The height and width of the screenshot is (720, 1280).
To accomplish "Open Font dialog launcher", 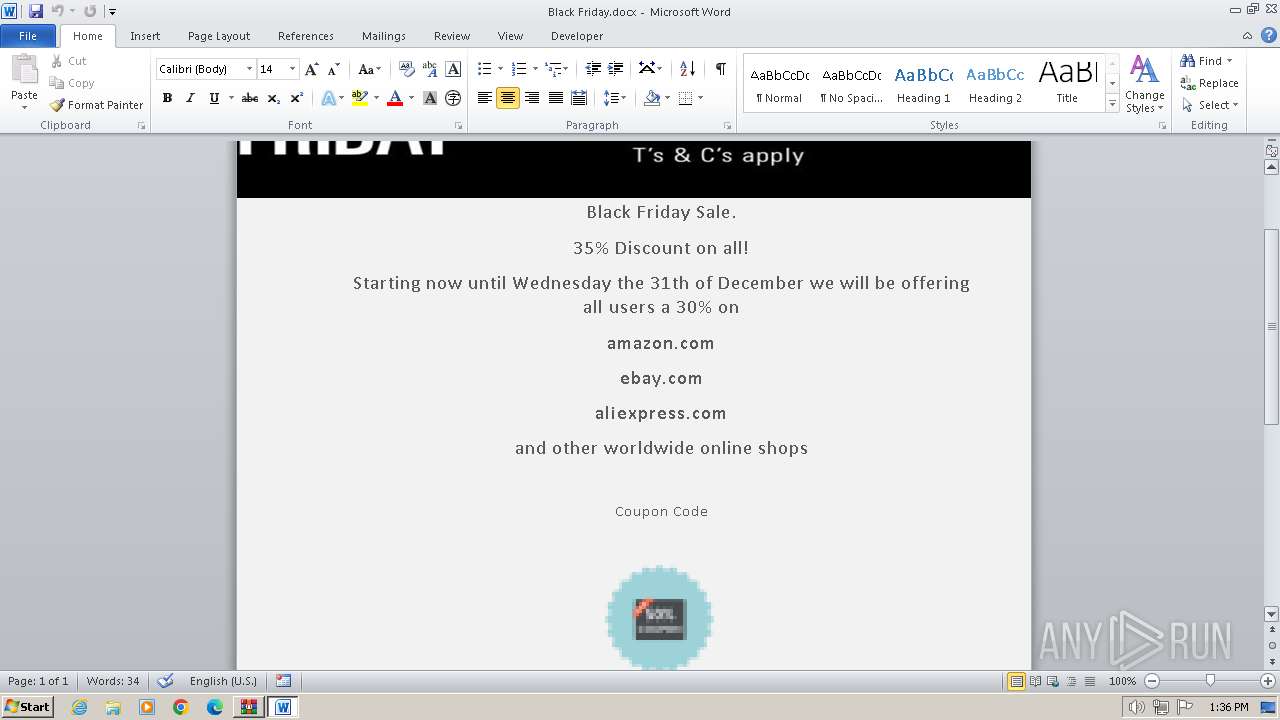I will click(458, 126).
